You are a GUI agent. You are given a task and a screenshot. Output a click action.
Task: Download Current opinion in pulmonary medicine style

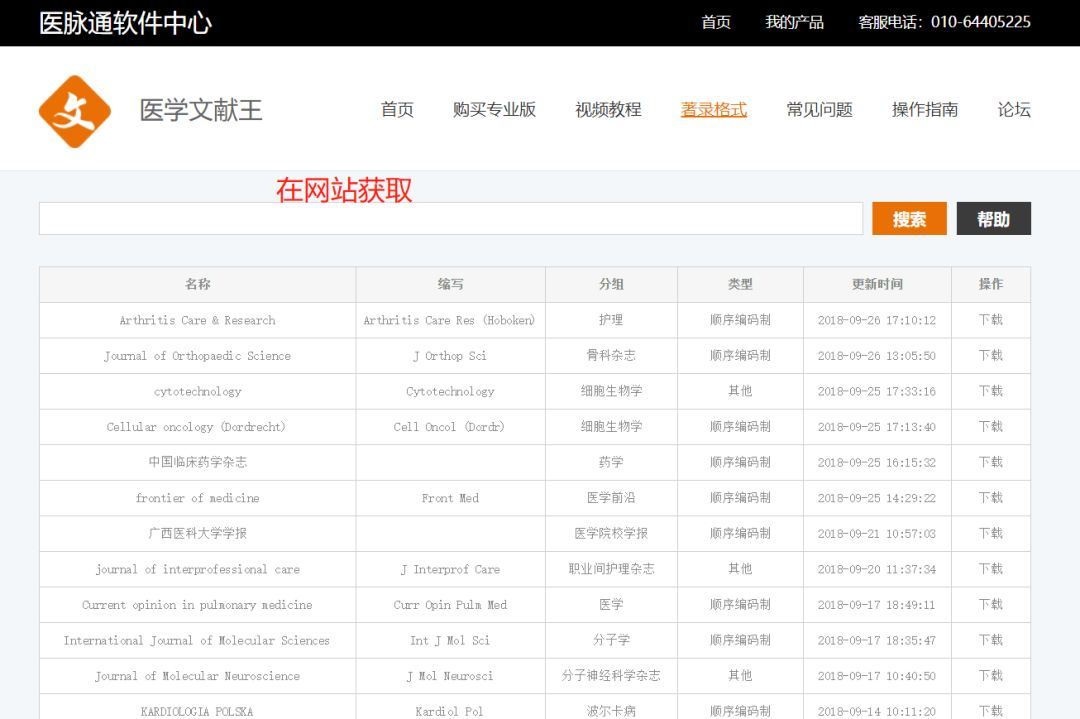coord(991,604)
